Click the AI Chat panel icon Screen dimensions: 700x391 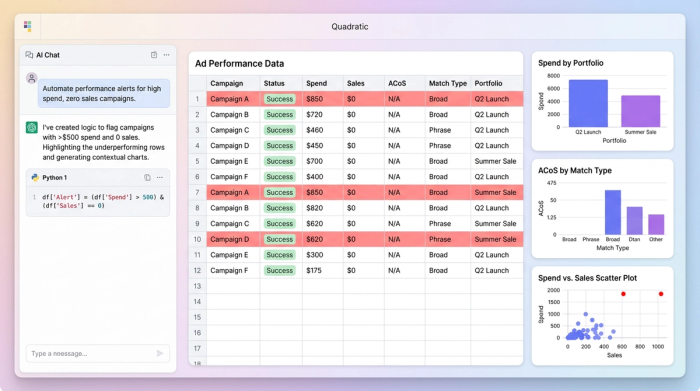pyautogui.click(x=29, y=55)
